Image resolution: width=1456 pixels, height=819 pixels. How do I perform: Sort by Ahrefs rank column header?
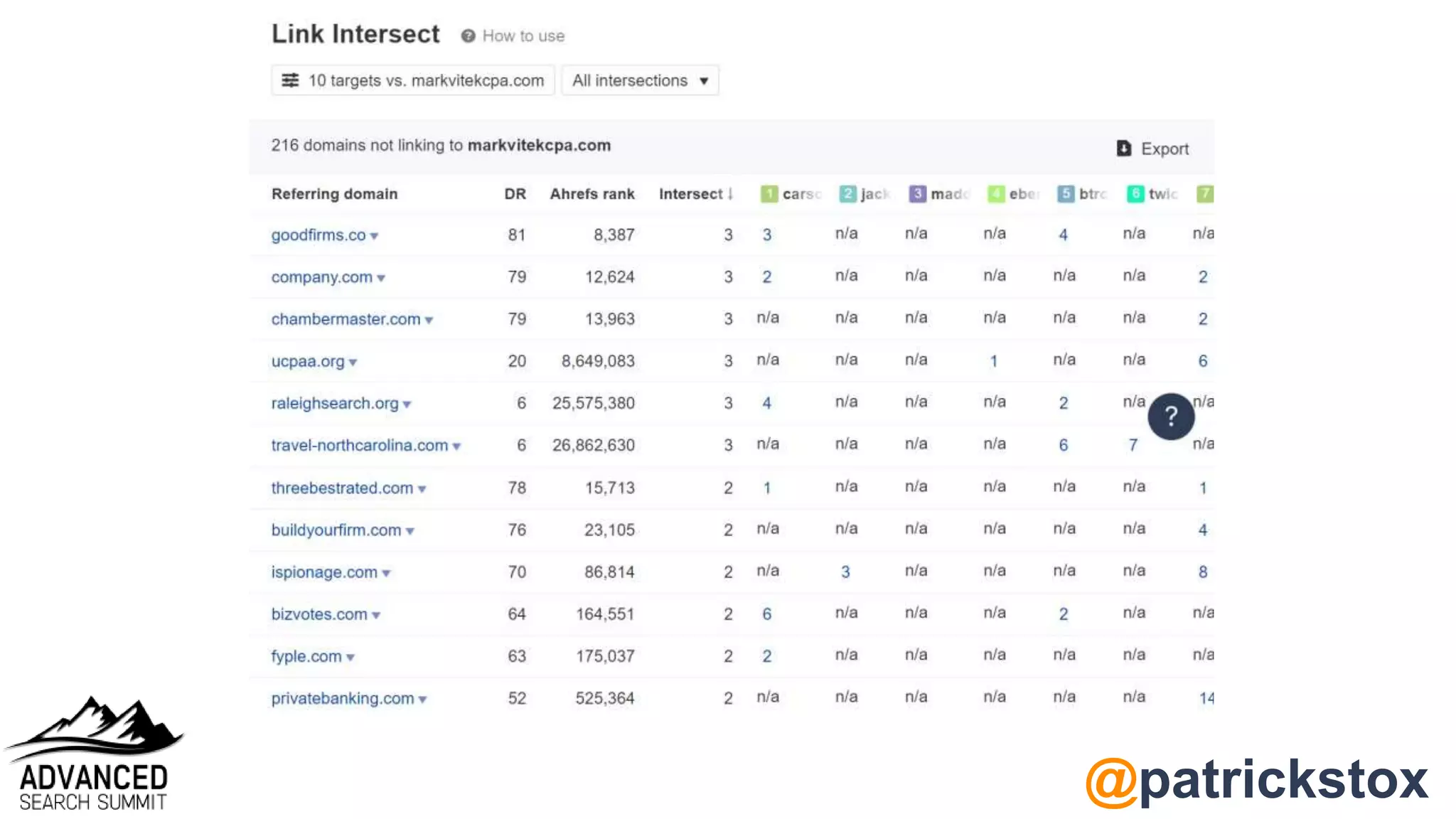pyautogui.click(x=591, y=194)
